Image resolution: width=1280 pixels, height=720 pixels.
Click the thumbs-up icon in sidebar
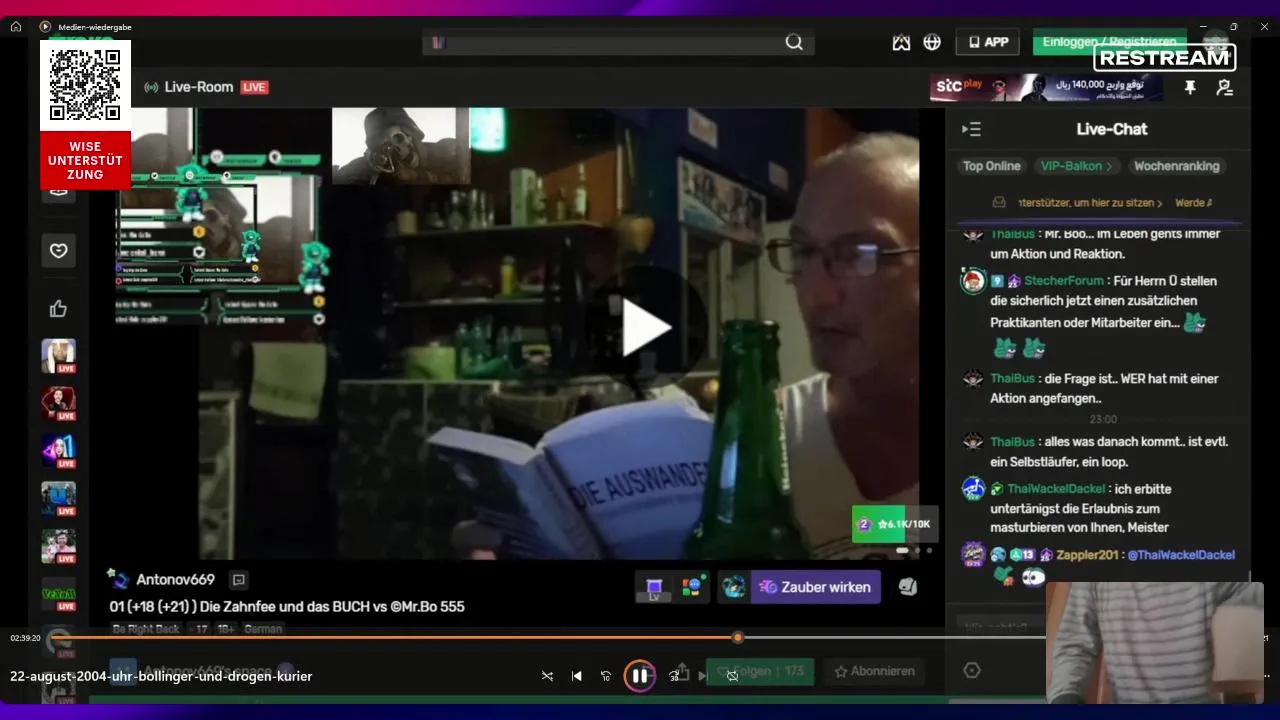(58, 309)
